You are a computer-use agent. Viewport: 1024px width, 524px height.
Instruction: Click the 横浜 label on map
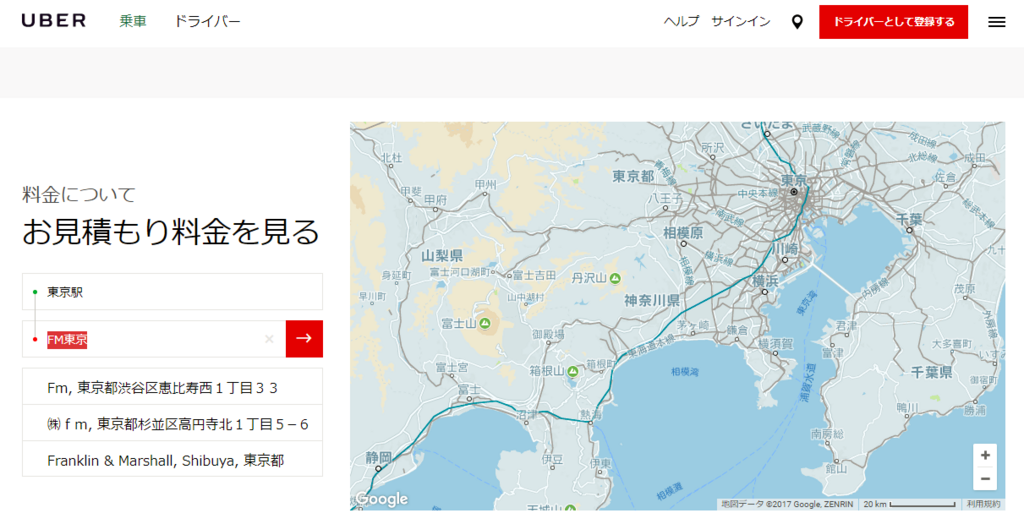[x=765, y=280]
